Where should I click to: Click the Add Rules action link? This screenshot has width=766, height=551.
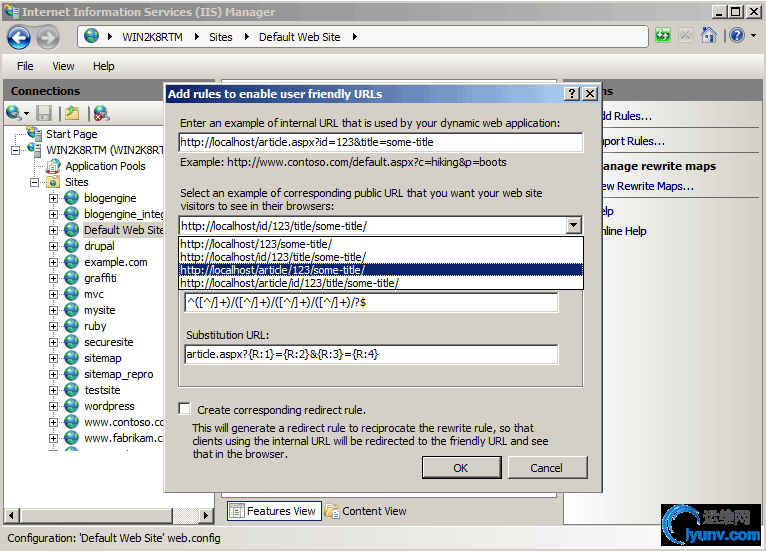[627, 116]
